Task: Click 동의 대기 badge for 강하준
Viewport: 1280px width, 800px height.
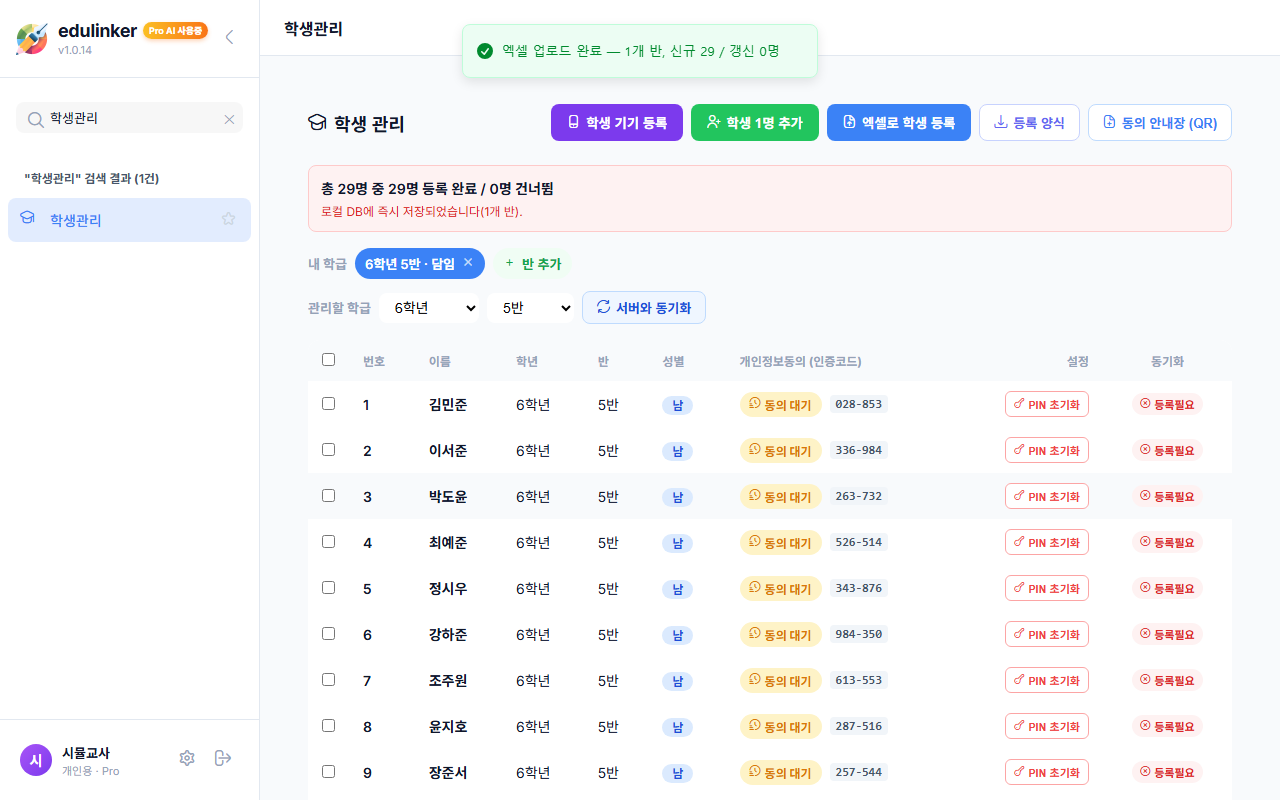Action: 780,634
